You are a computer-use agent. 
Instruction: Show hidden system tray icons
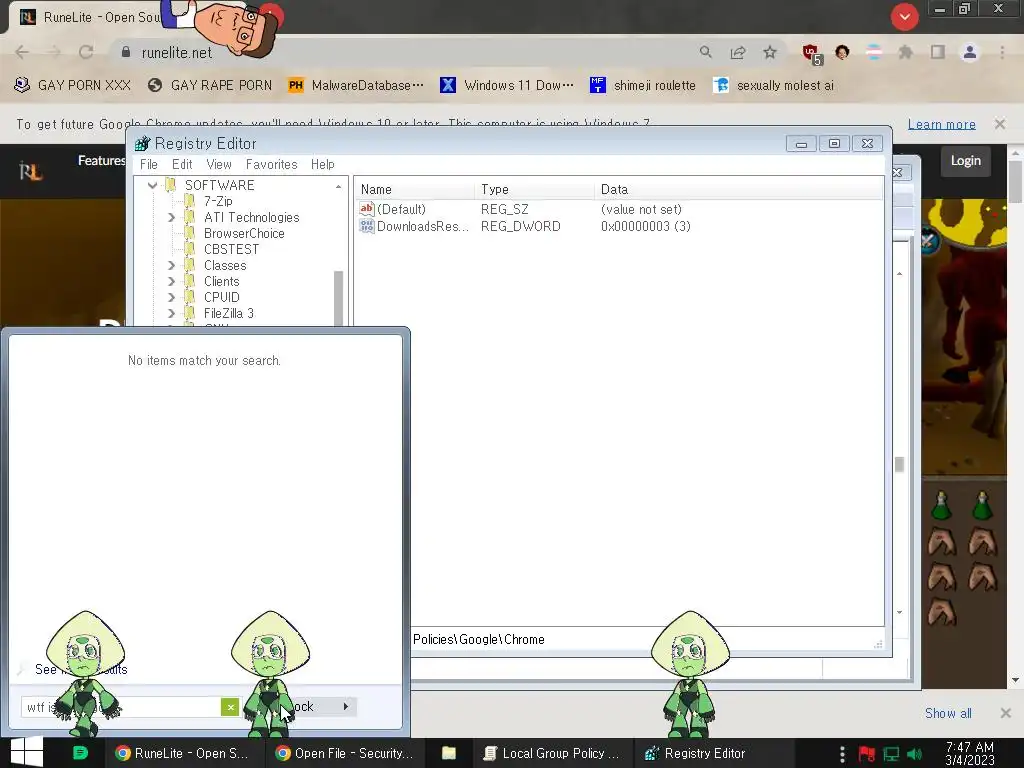click(x=842, y=754)
